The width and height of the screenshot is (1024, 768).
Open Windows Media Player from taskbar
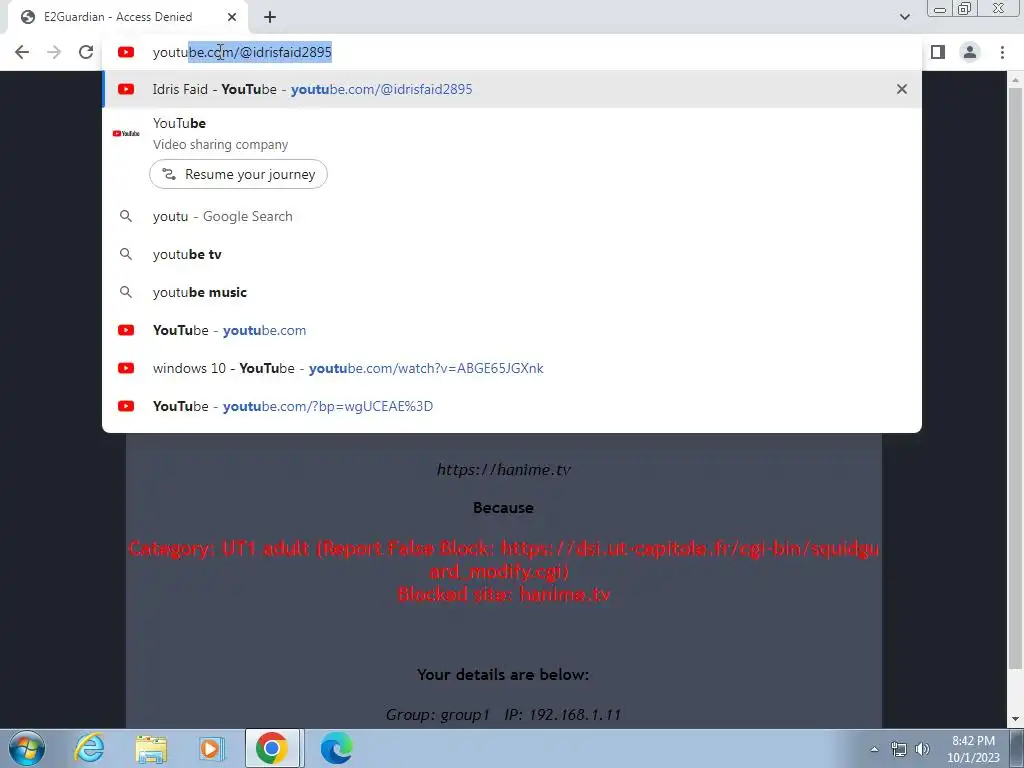[x=212, y=748]
